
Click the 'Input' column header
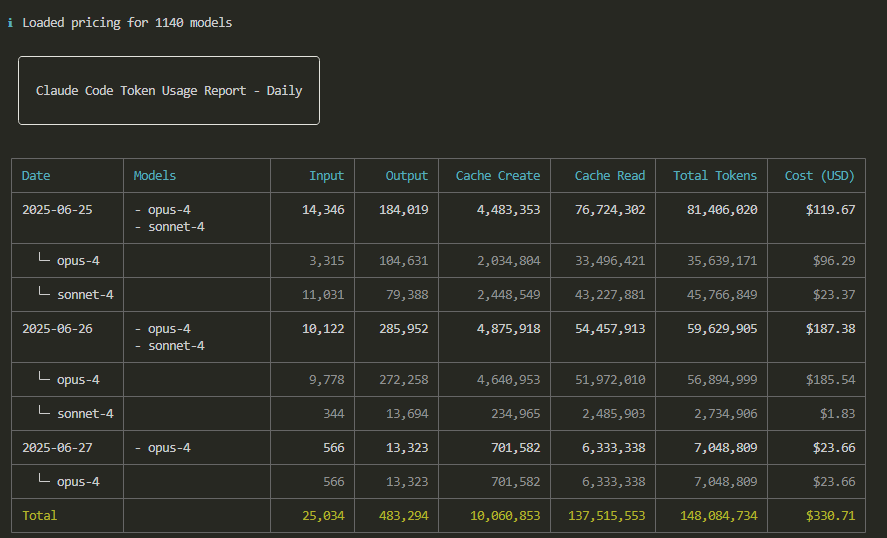[x=326, y=176]
